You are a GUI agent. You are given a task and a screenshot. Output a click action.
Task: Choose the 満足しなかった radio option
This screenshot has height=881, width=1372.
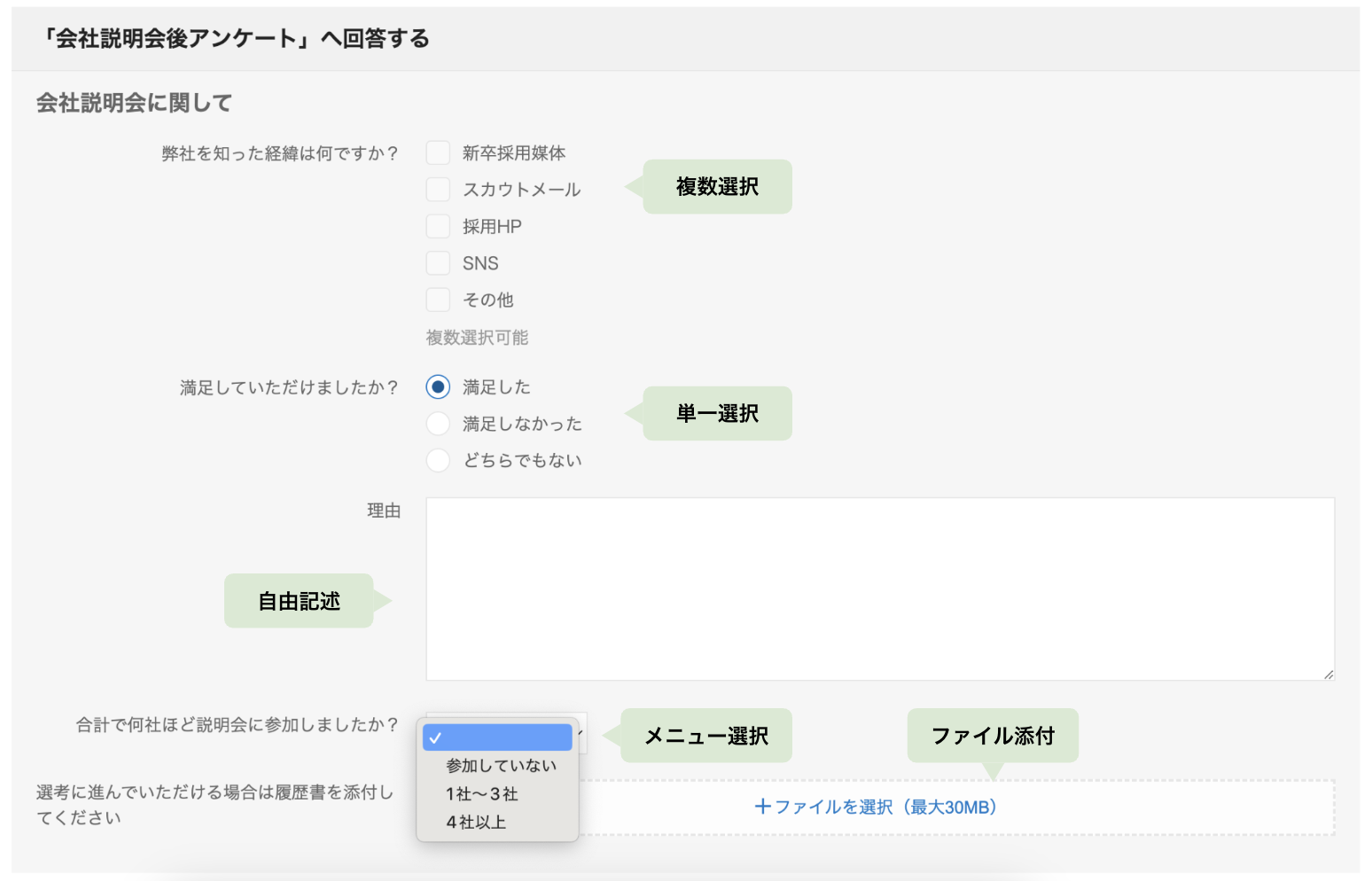(438, 424)
